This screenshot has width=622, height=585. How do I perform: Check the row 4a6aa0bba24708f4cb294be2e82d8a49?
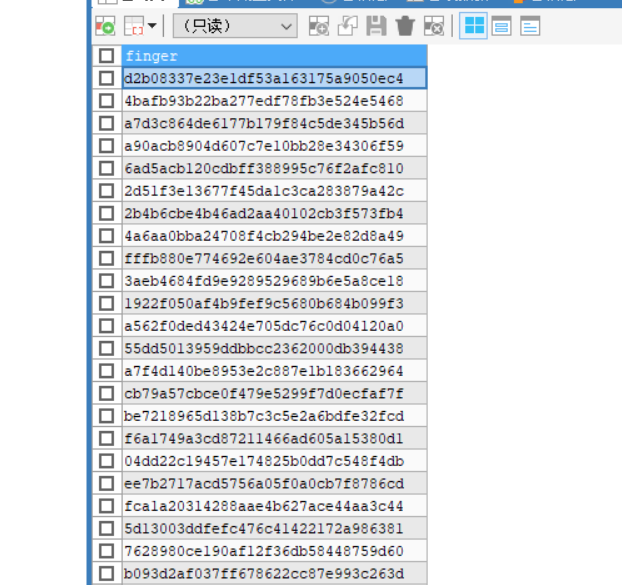(x=106, y=236)
